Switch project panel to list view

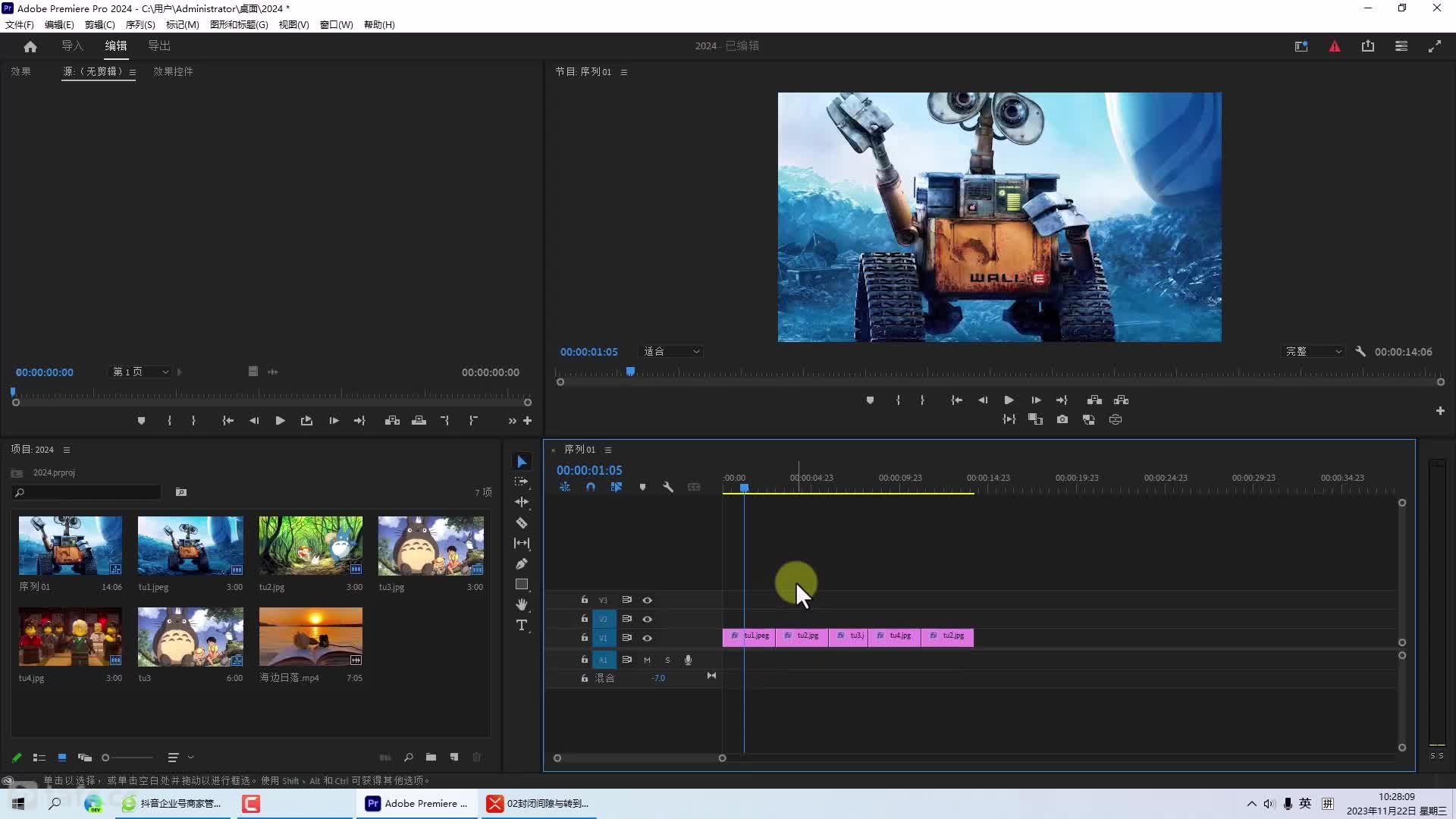point(39,757)
